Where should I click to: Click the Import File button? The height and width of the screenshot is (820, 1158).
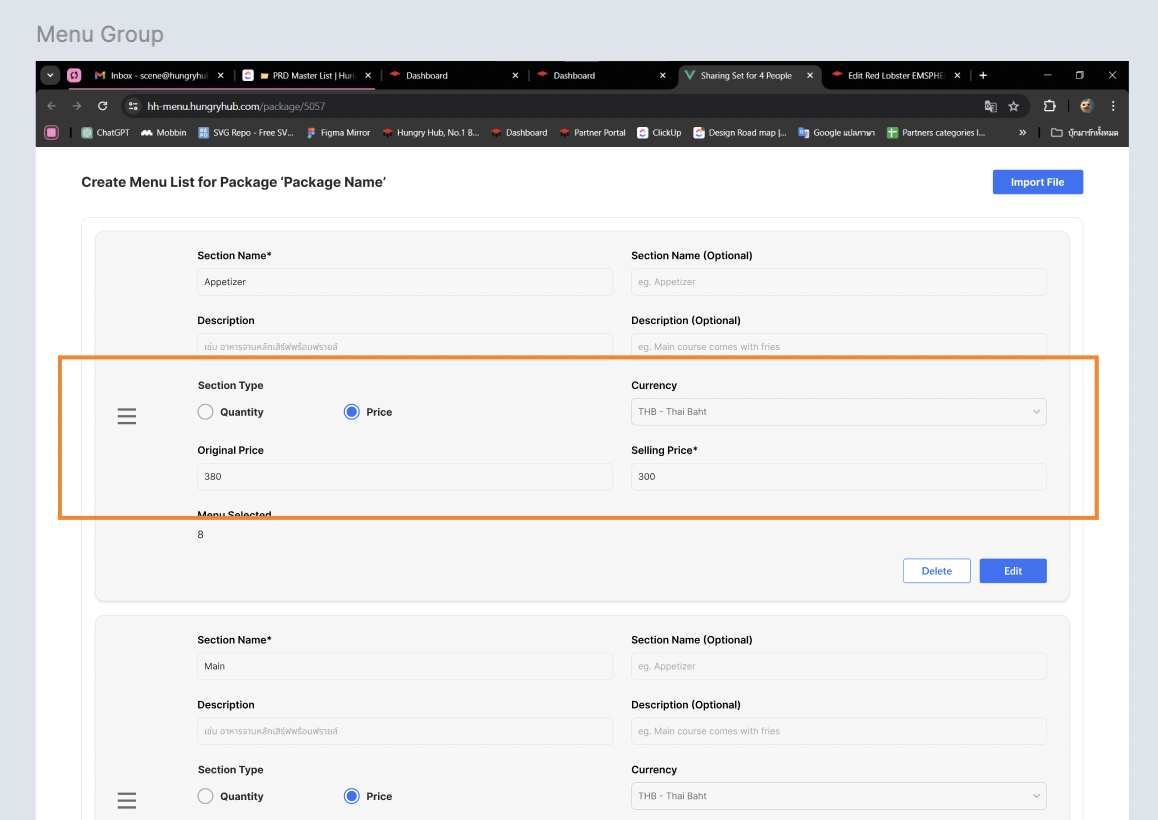click(1037, 182)
